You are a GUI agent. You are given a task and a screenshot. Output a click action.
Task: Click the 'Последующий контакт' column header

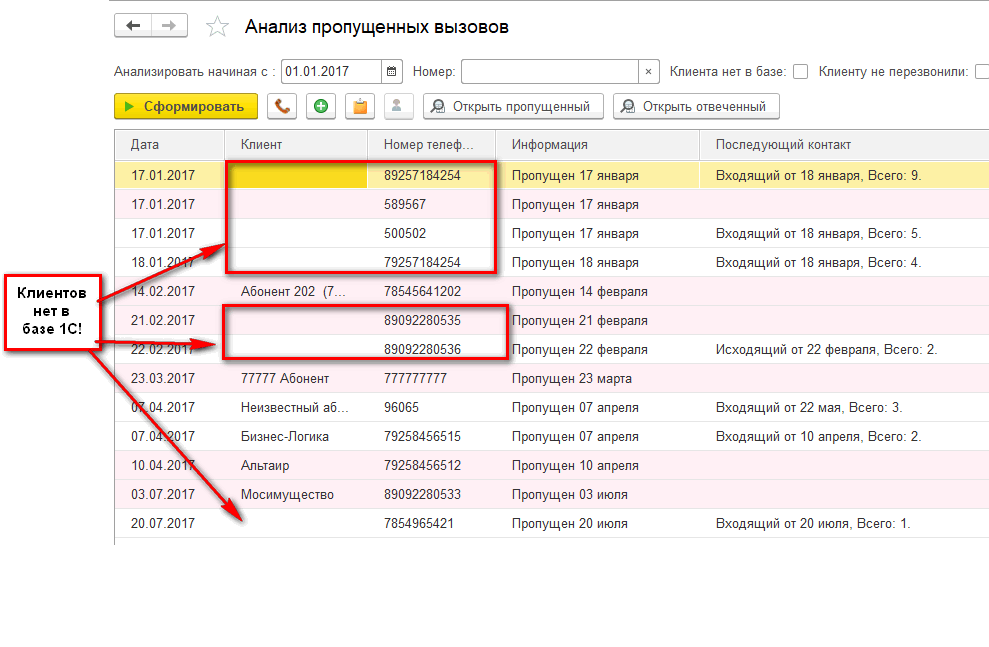(783, 145)
